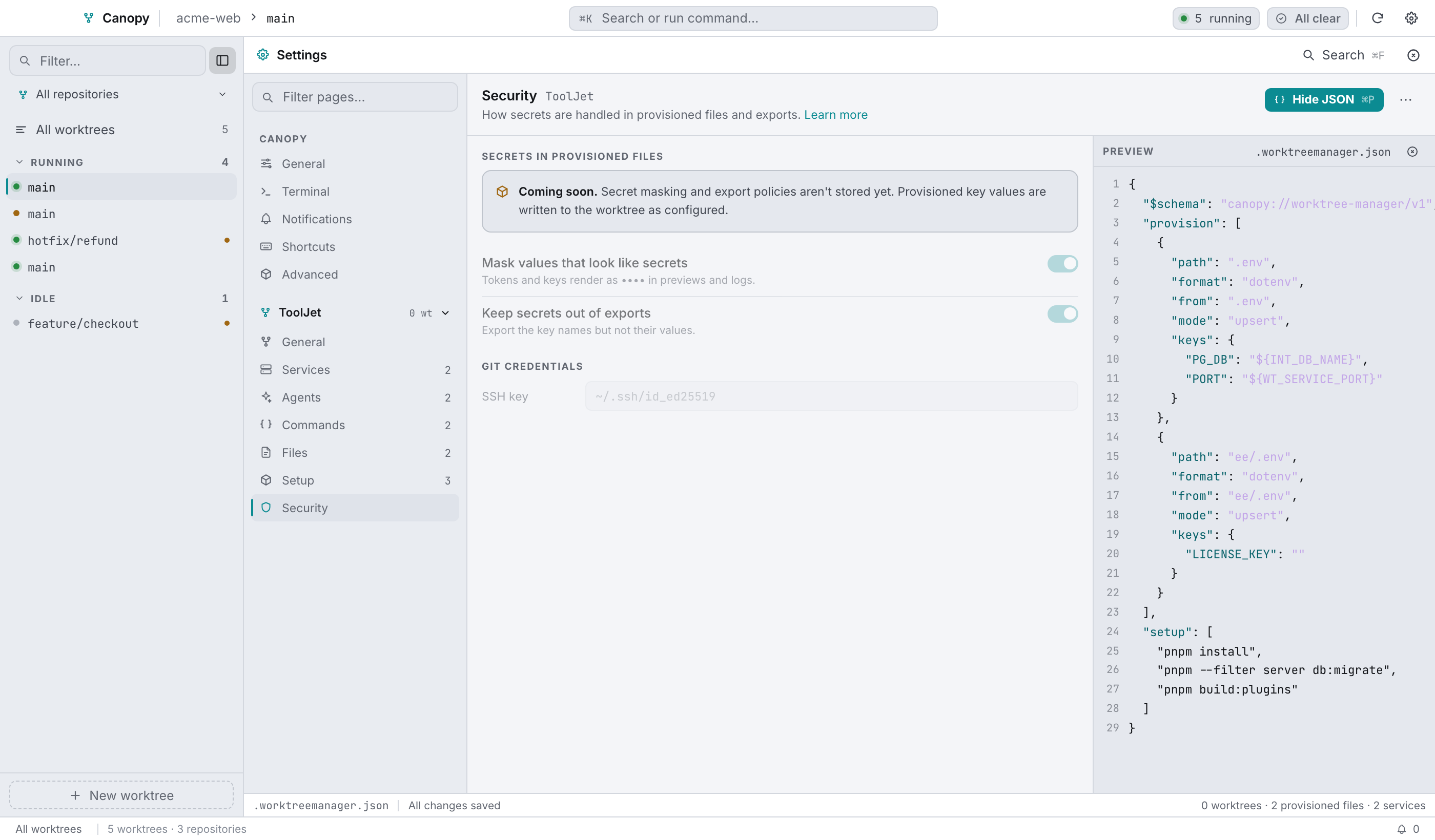Open the Shortcuts settings page
Viewport: 1435px width, 840px height.
[355, 247]
